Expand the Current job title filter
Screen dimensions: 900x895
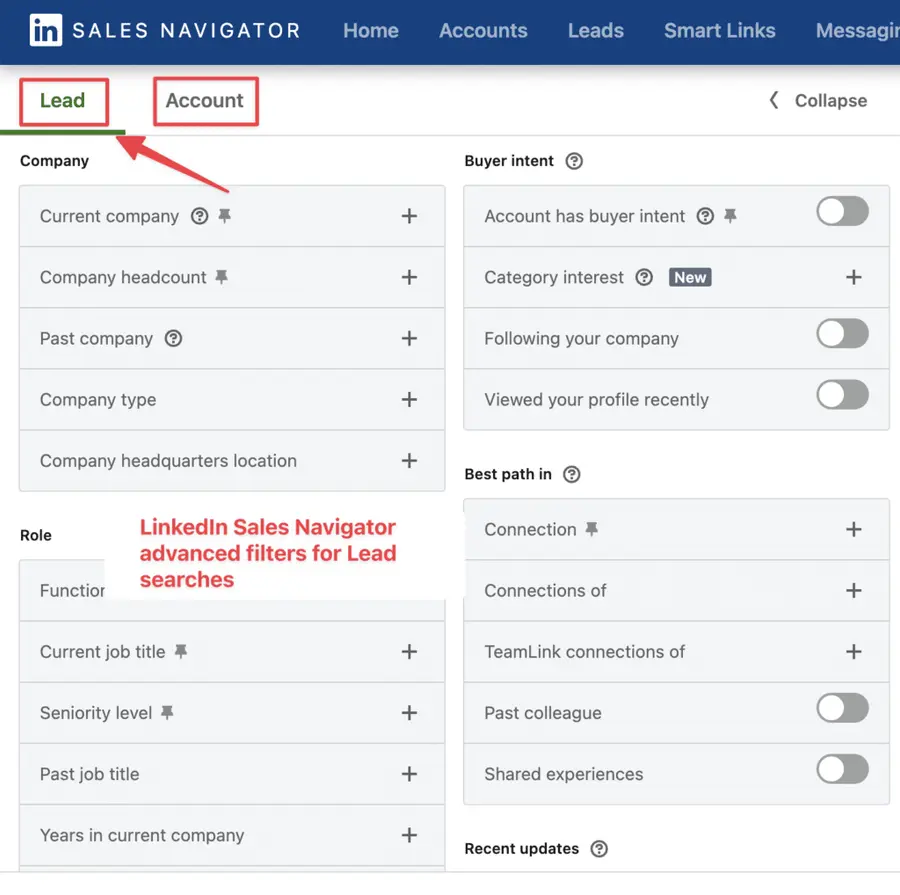pos(410,651)
